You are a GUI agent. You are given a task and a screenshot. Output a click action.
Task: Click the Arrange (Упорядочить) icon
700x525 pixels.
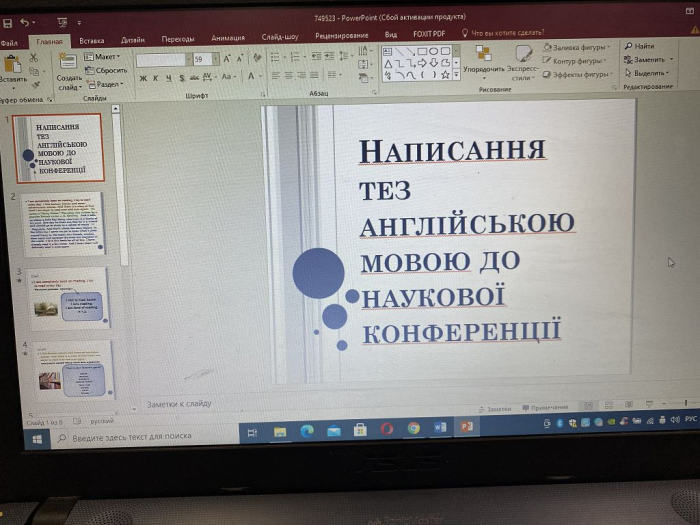pyautogui.click(x=484, y=57)
